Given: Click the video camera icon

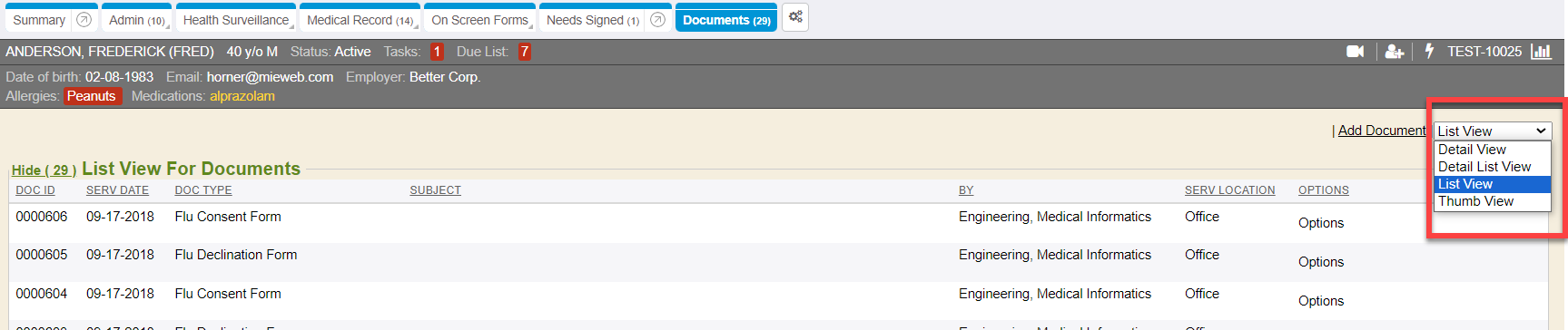Looking at the screenshot, I should (x=1355, y=52).
